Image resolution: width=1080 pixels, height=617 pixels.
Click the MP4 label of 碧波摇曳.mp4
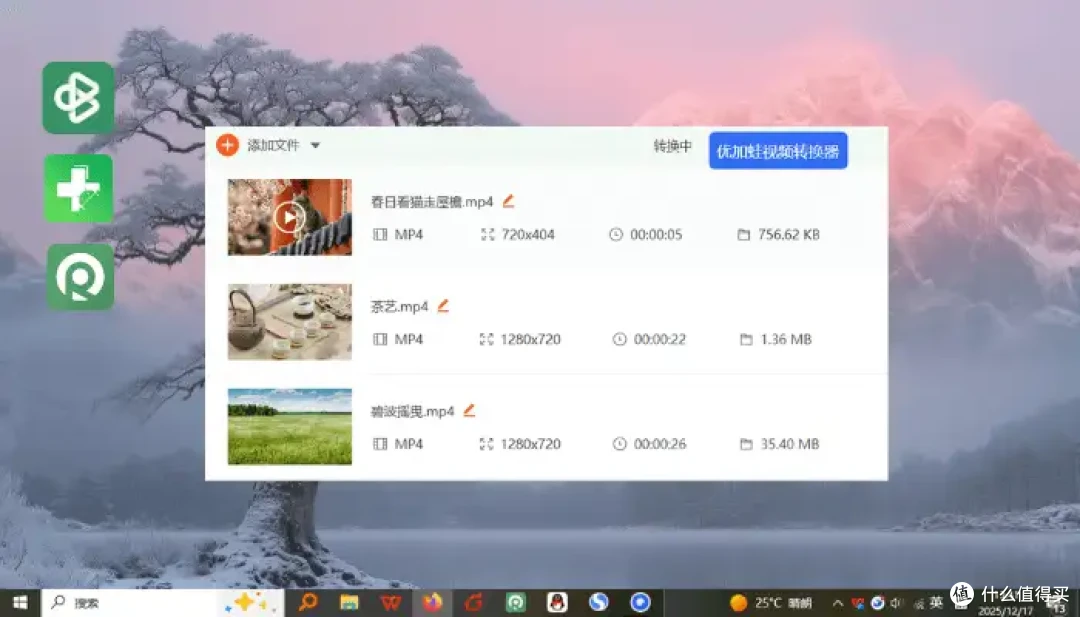pyautogui.click(x=408, y=443)
